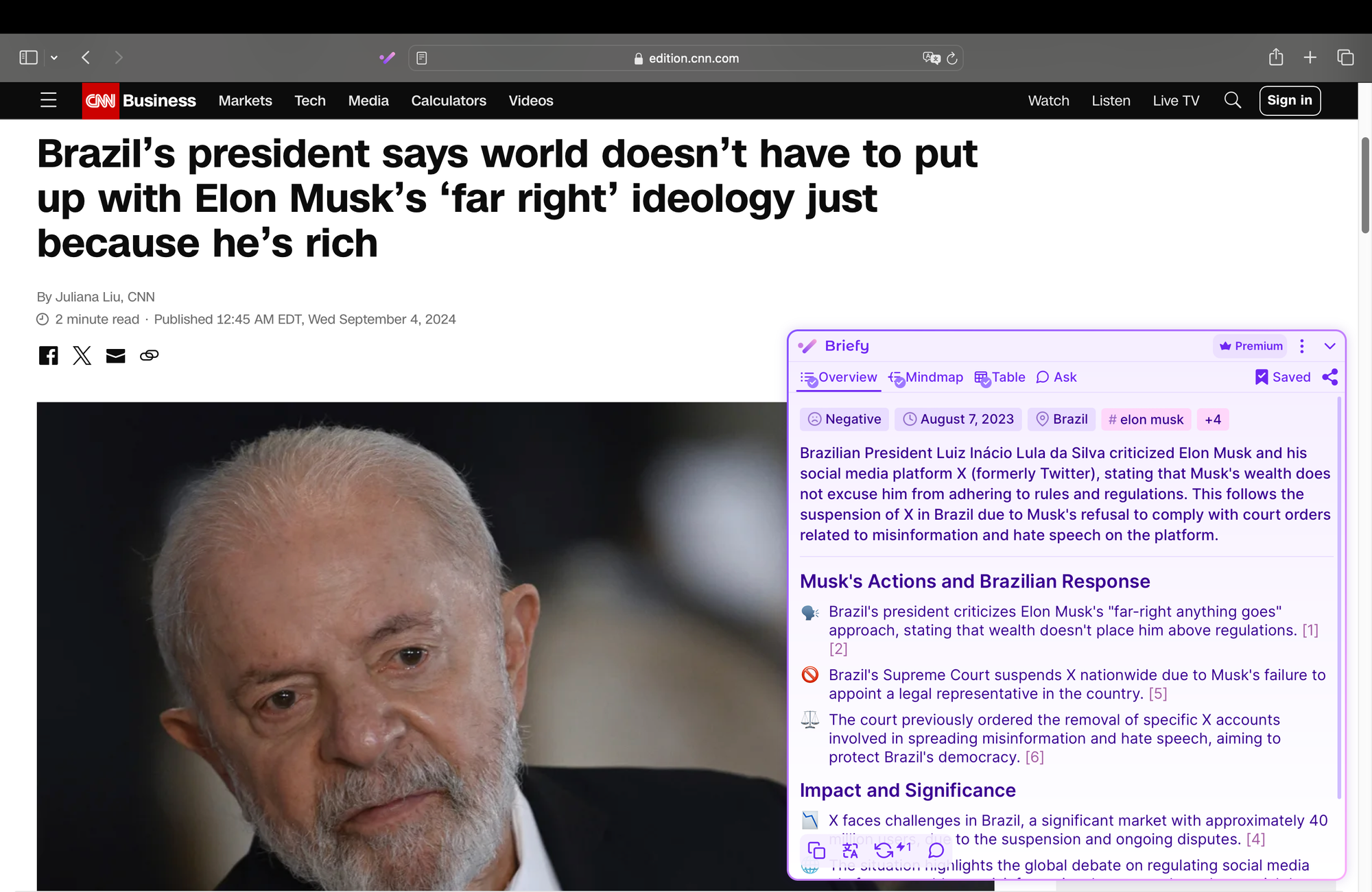The height and width of the screenshot is (892, 1372).
Task: Click the translate page icon in address bar
Action: [x=930, y=58]
